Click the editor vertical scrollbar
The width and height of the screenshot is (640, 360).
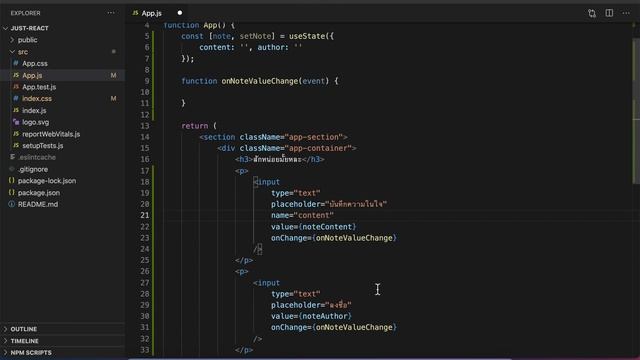coord(636,110)
